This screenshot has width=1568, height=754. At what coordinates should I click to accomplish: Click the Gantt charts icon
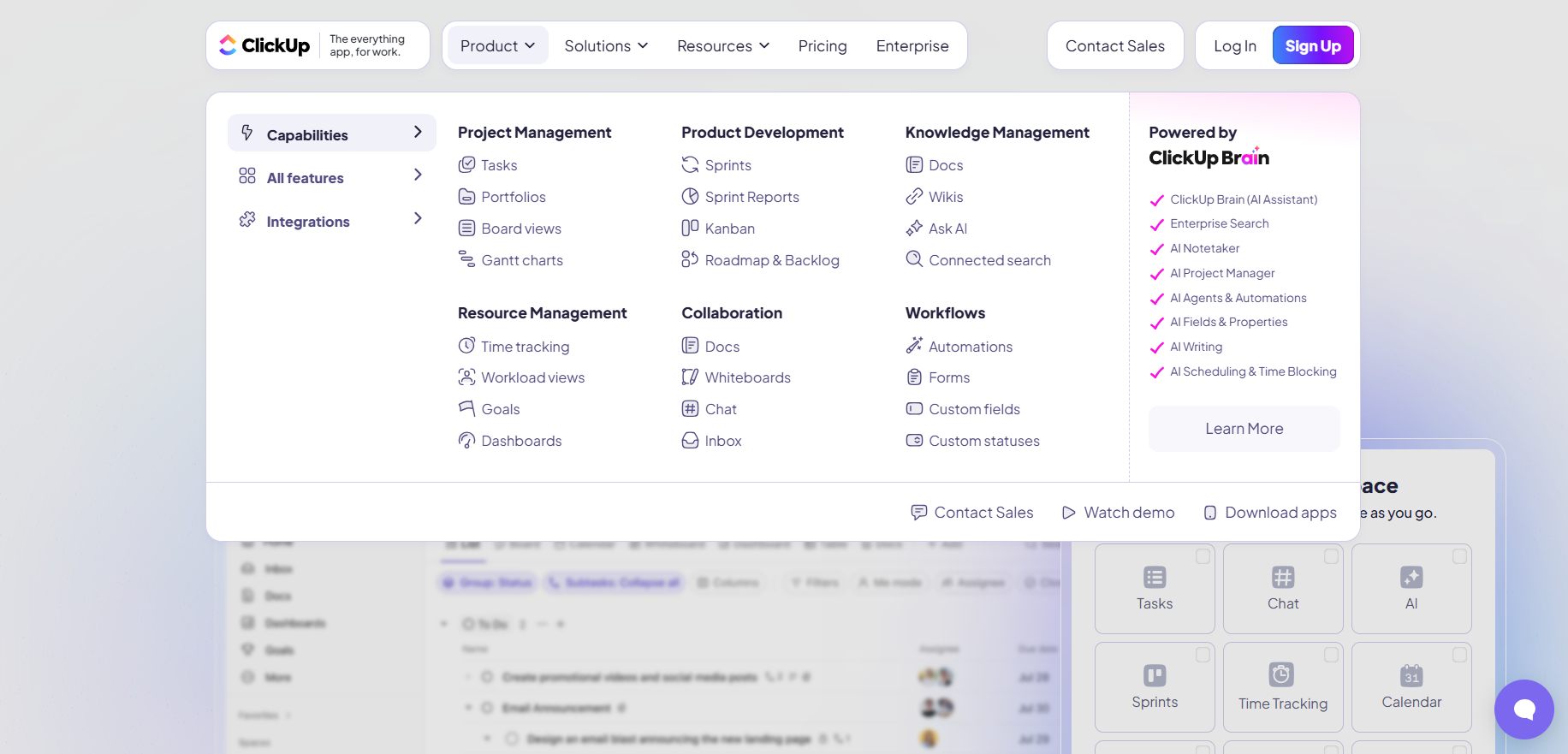point(466,259)
